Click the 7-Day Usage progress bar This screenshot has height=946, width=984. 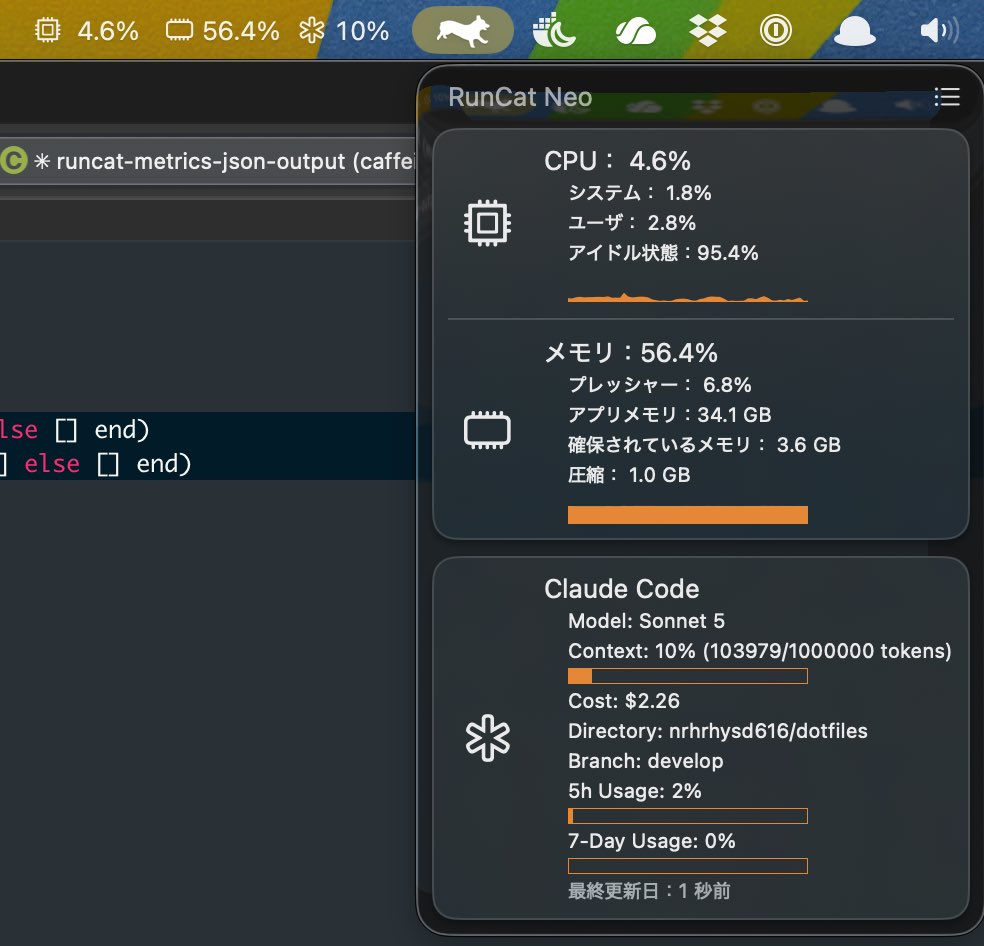pos(688,866)
